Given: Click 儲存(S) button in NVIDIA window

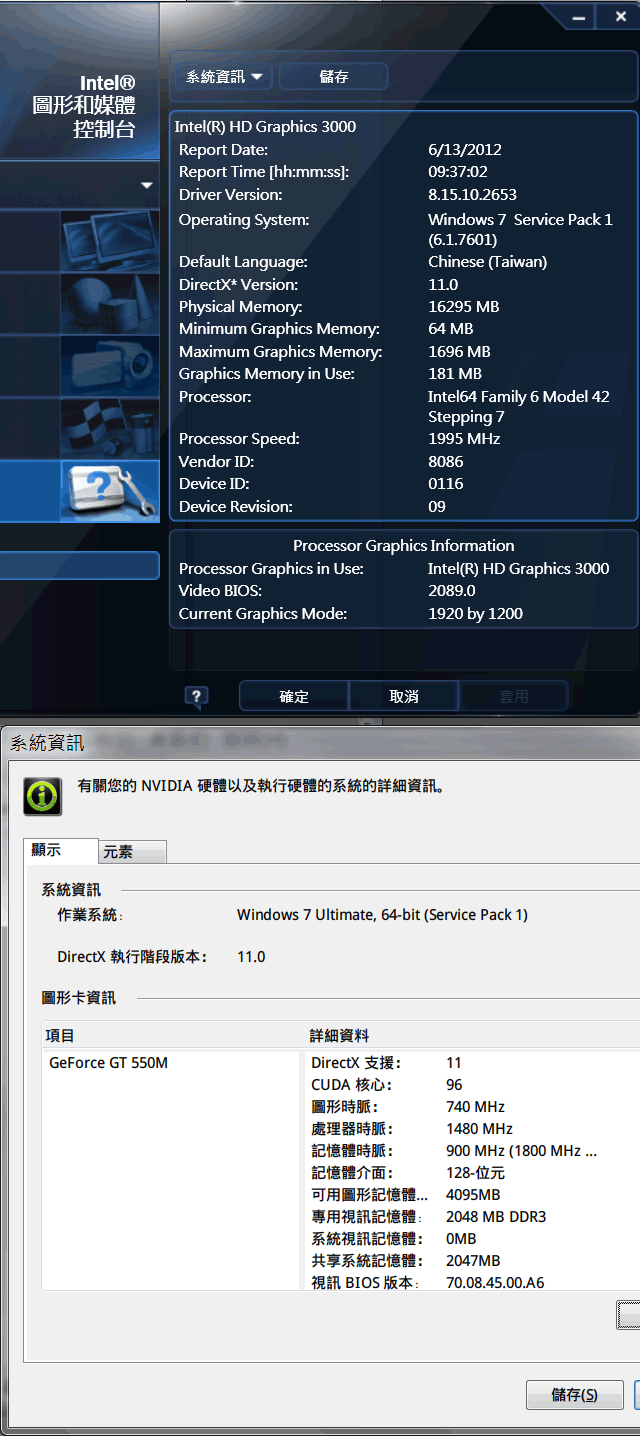Looking at the screenshot, I should tap(575, 1394).
